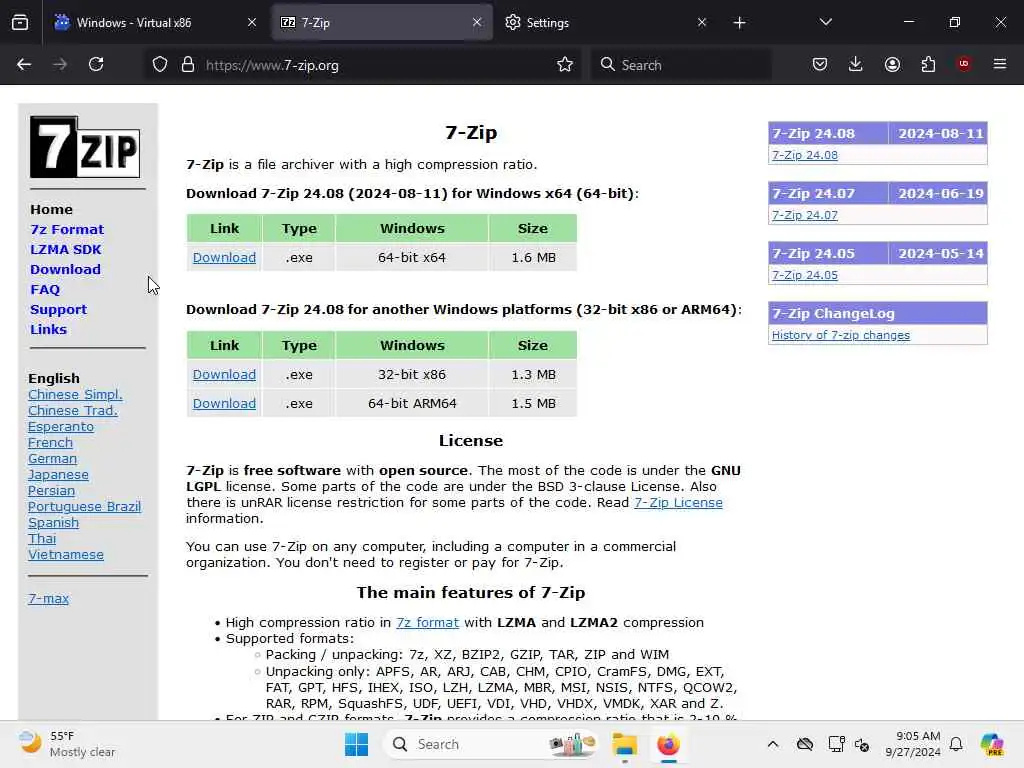
Task: Open the 7-max link
Action: [48, 598]
